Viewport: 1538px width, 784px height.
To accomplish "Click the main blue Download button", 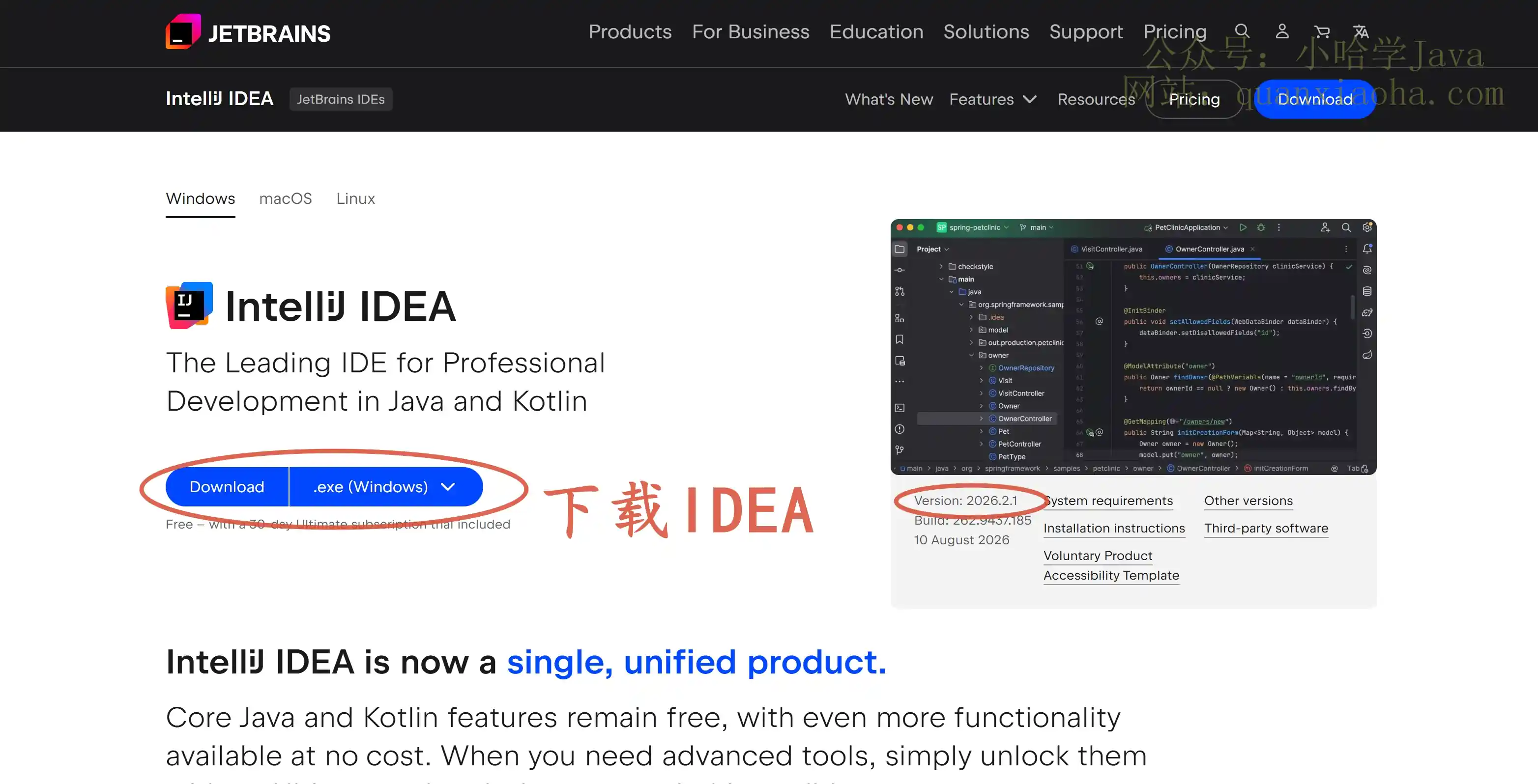I will point(227,487).
